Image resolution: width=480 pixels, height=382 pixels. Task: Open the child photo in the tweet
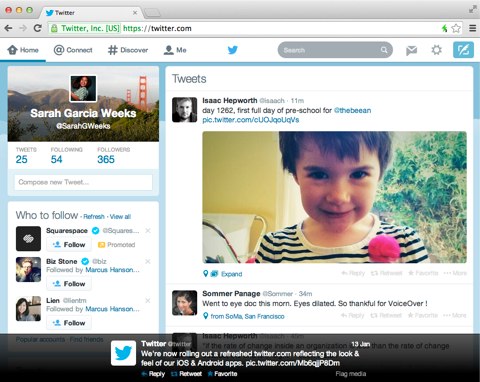334,197
